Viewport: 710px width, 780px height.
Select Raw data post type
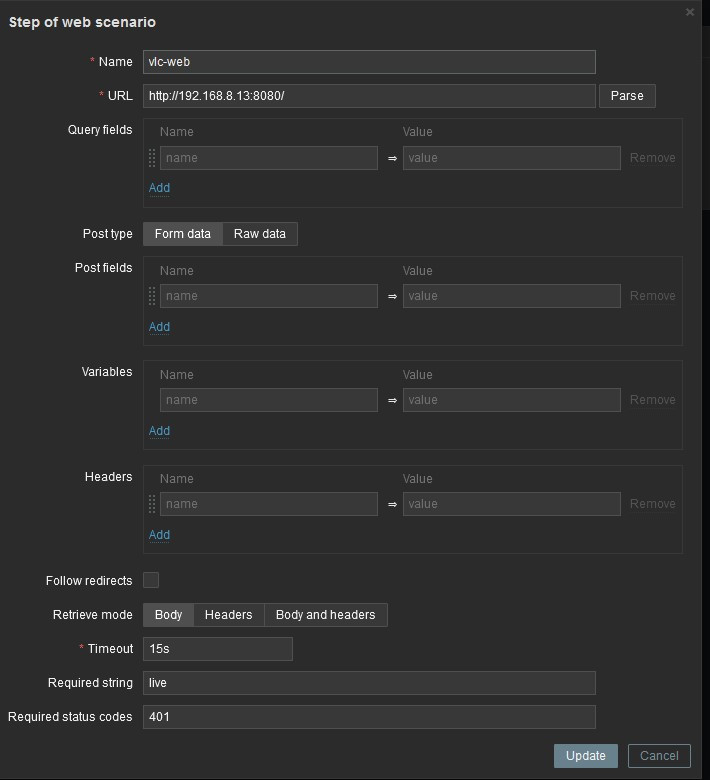(260, 234)
